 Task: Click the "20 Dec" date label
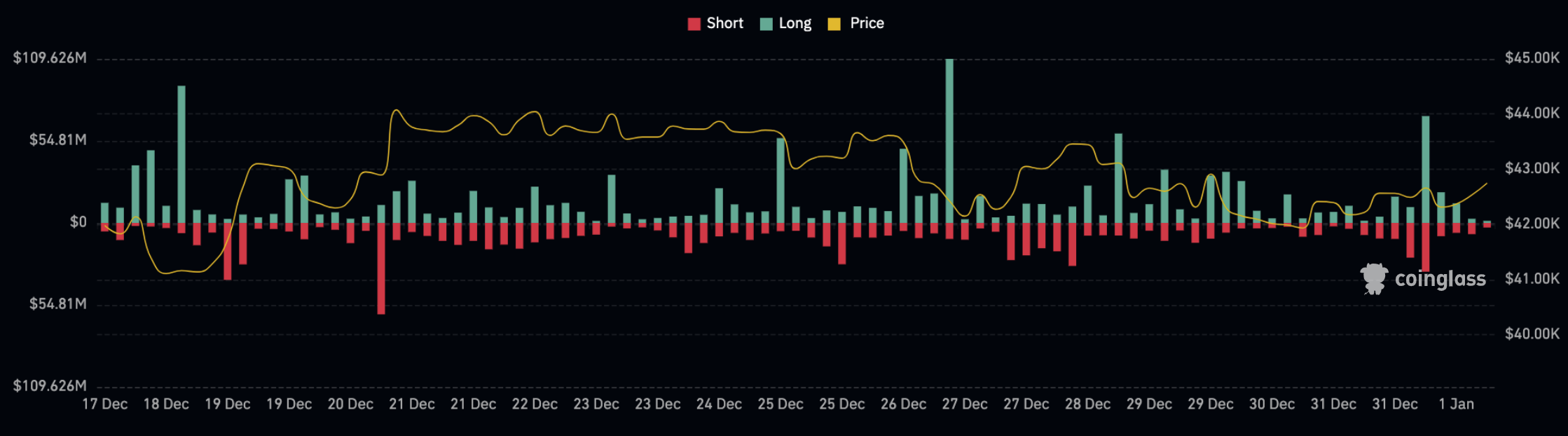click(350, 404)
